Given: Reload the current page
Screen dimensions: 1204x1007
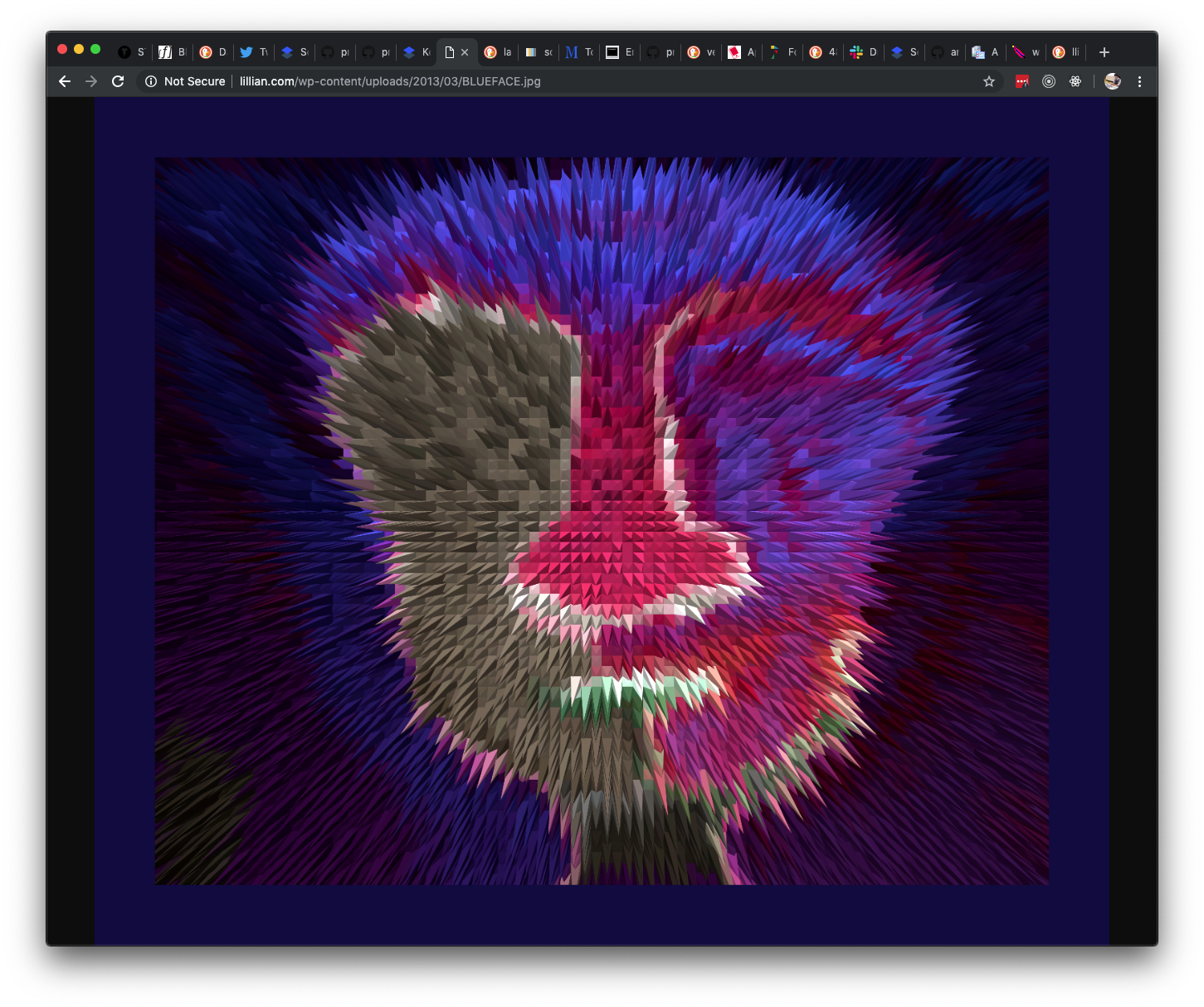Looking at the screenshot, I should (118, 81).
